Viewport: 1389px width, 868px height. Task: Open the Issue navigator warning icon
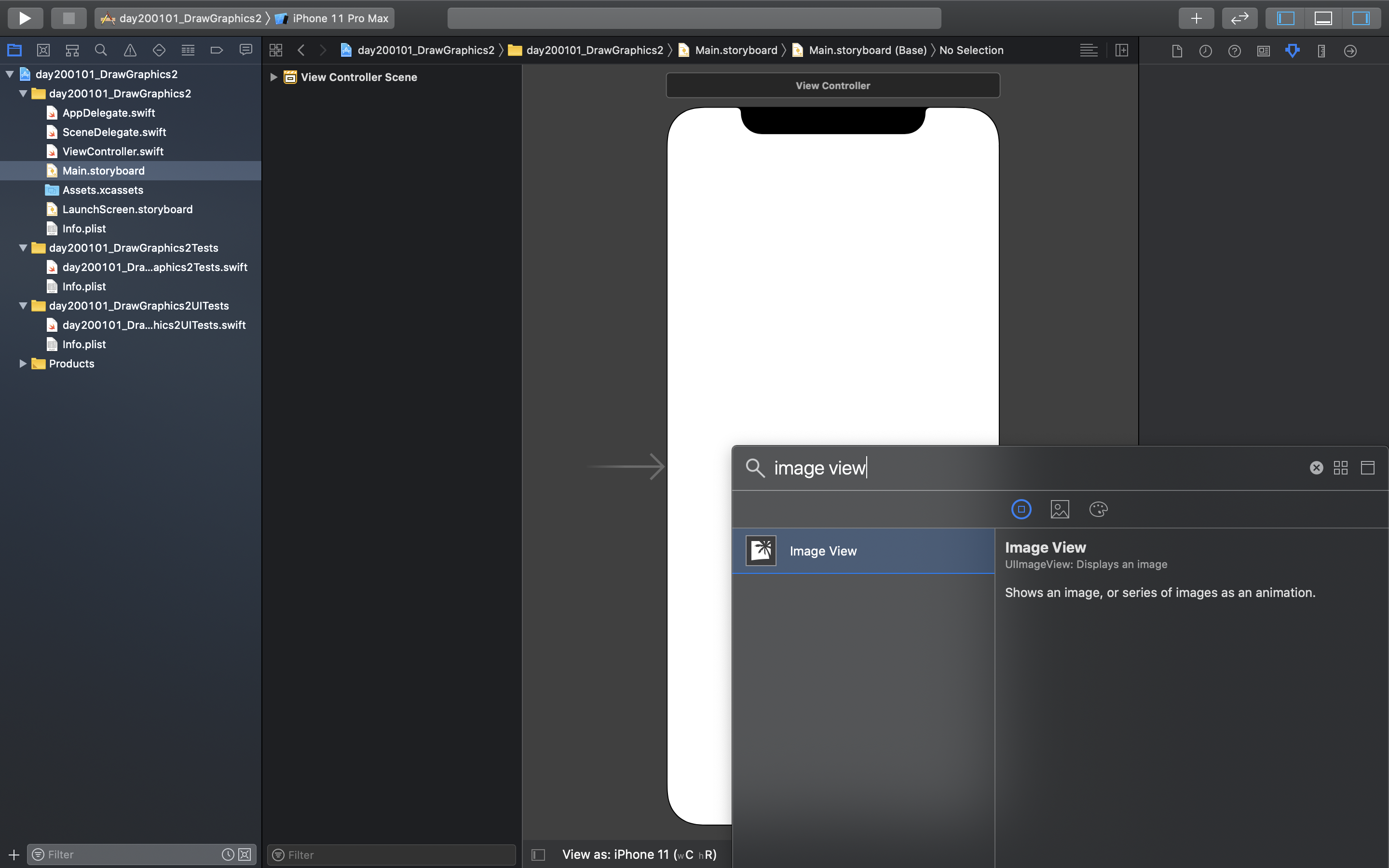coord(130,51)
